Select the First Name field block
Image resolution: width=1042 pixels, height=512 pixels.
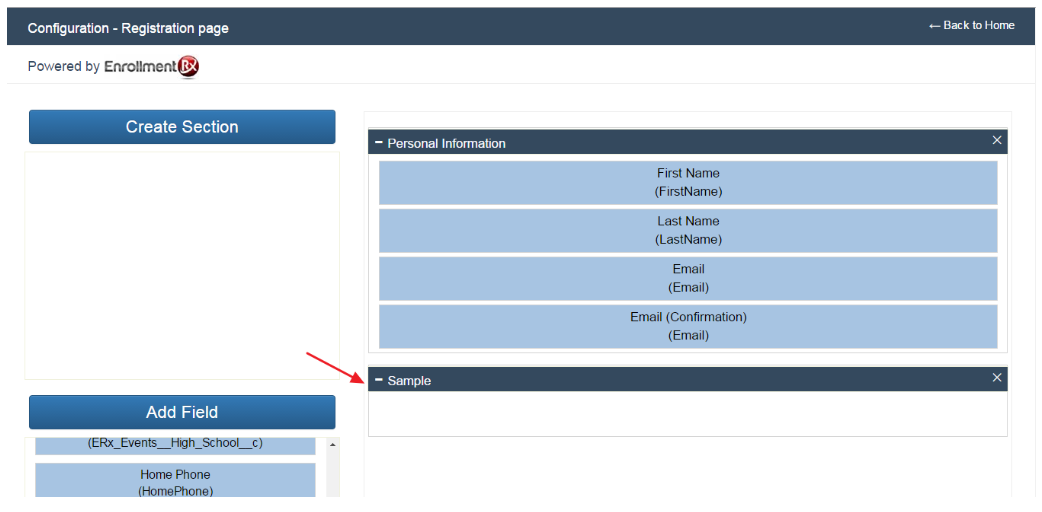pos(688,182)
